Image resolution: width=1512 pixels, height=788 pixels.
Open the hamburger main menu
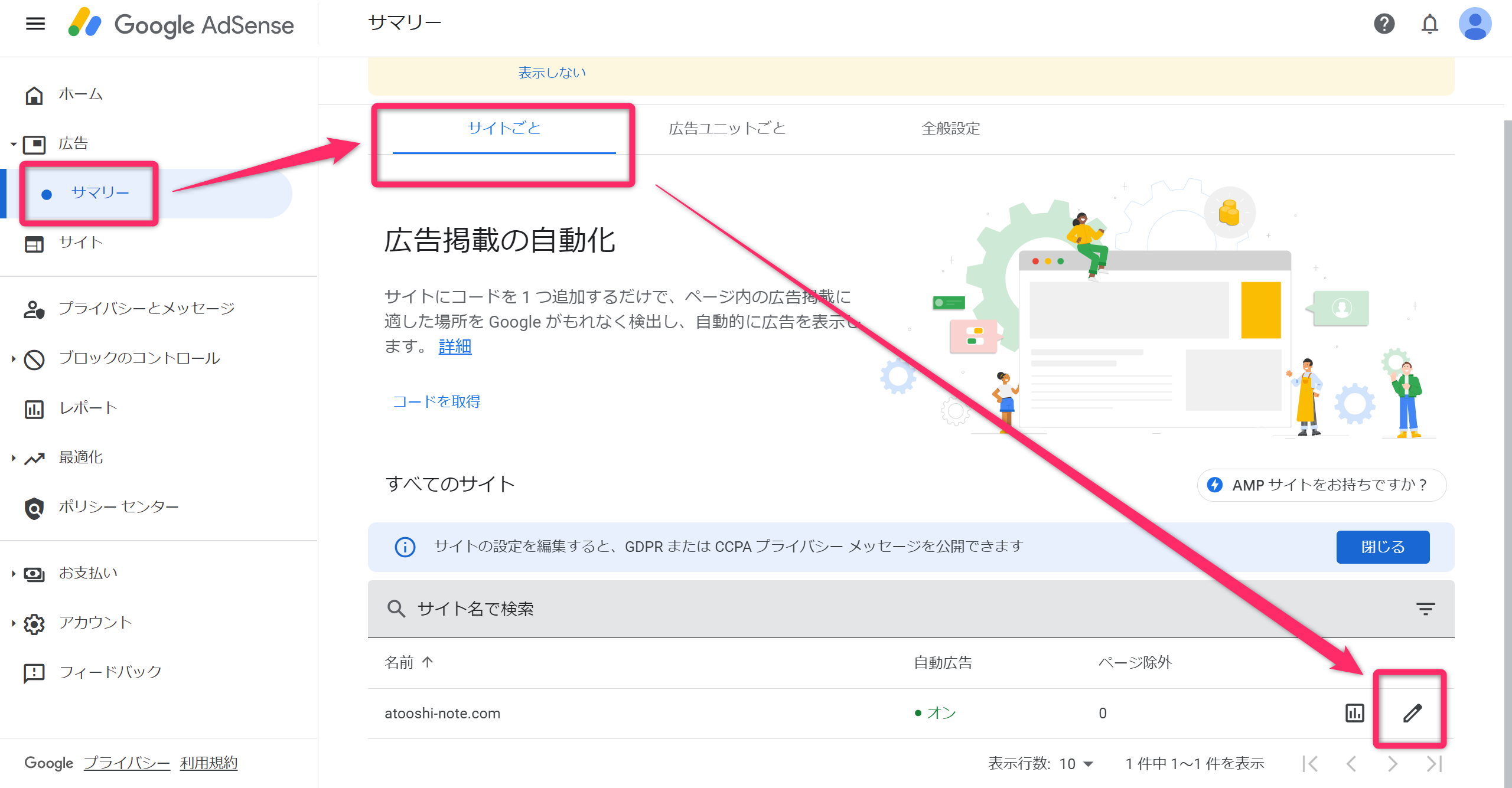(35, 24)
